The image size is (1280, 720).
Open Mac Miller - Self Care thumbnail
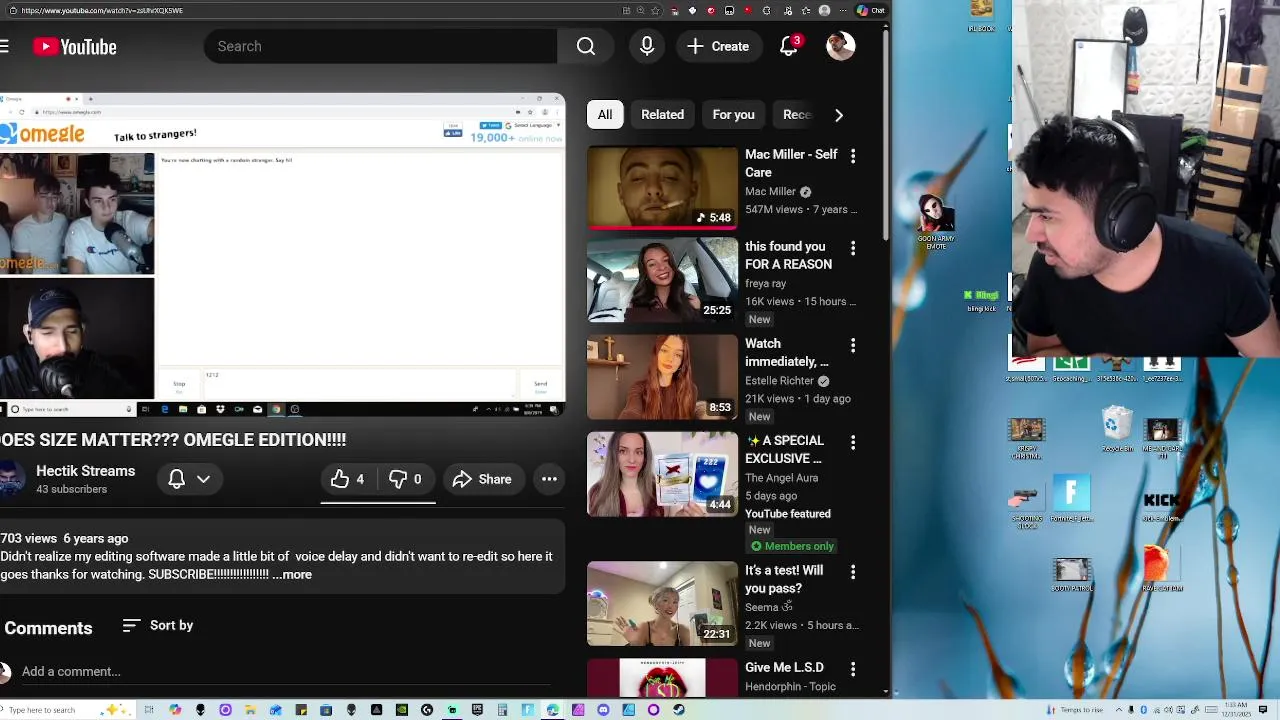pos(662,188)
